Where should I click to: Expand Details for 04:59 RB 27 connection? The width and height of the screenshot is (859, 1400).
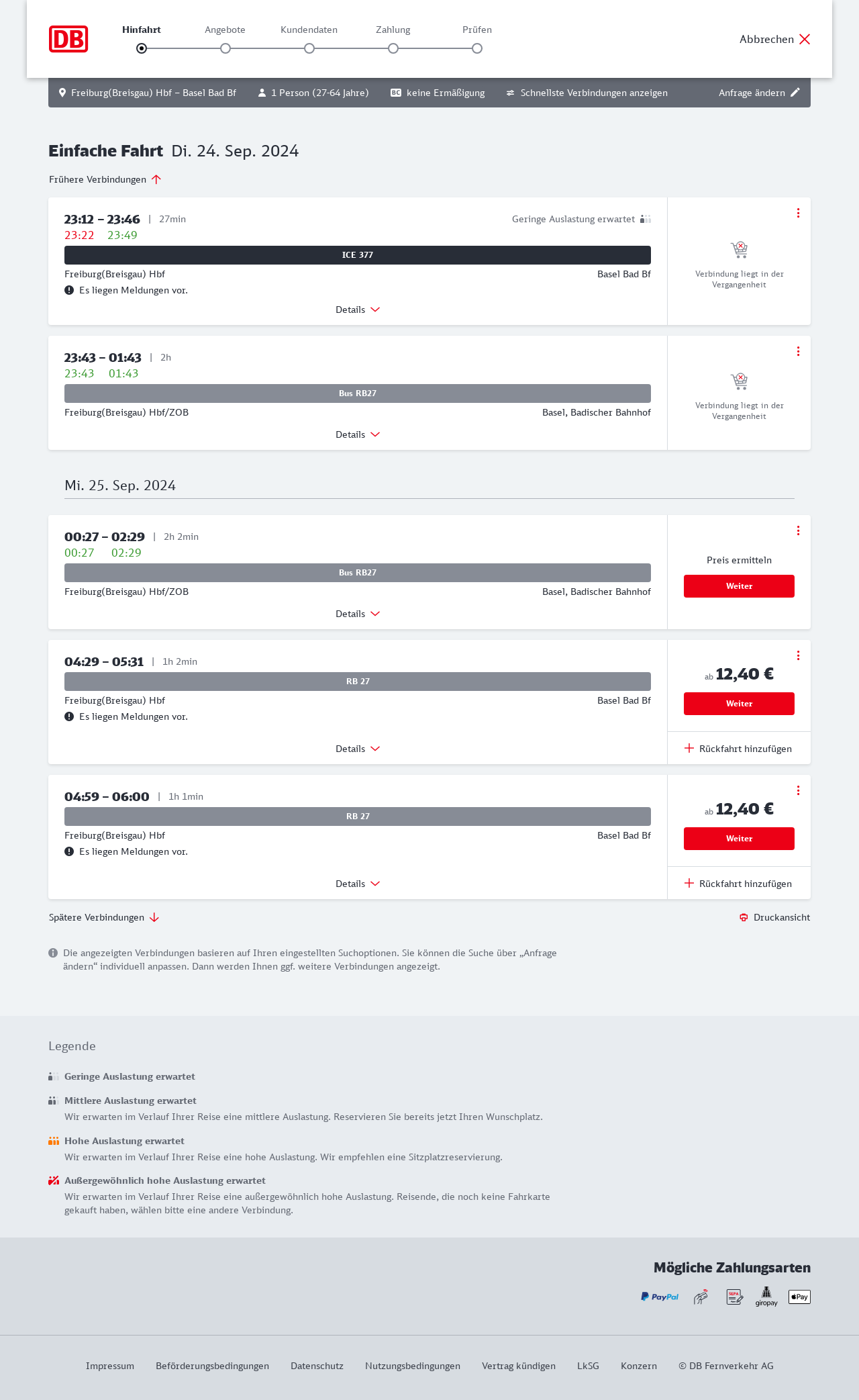(x=358, y=884)
